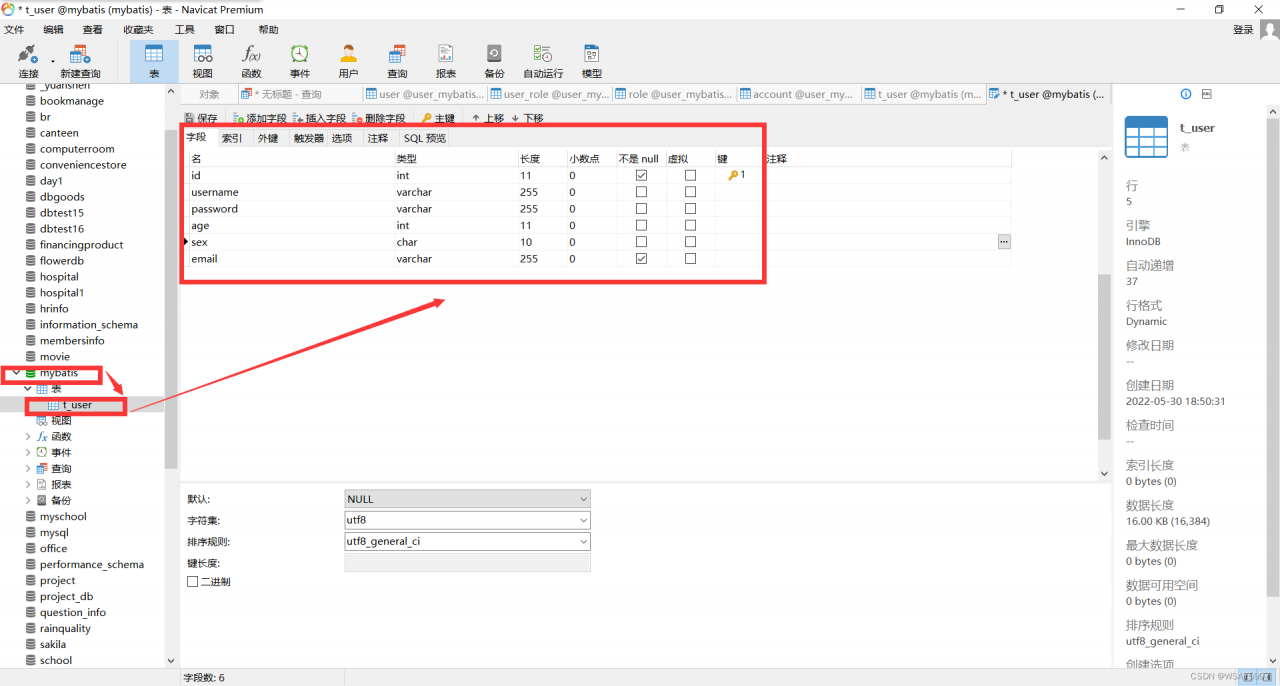Collapse the mybatis database node

pos(17,373)
